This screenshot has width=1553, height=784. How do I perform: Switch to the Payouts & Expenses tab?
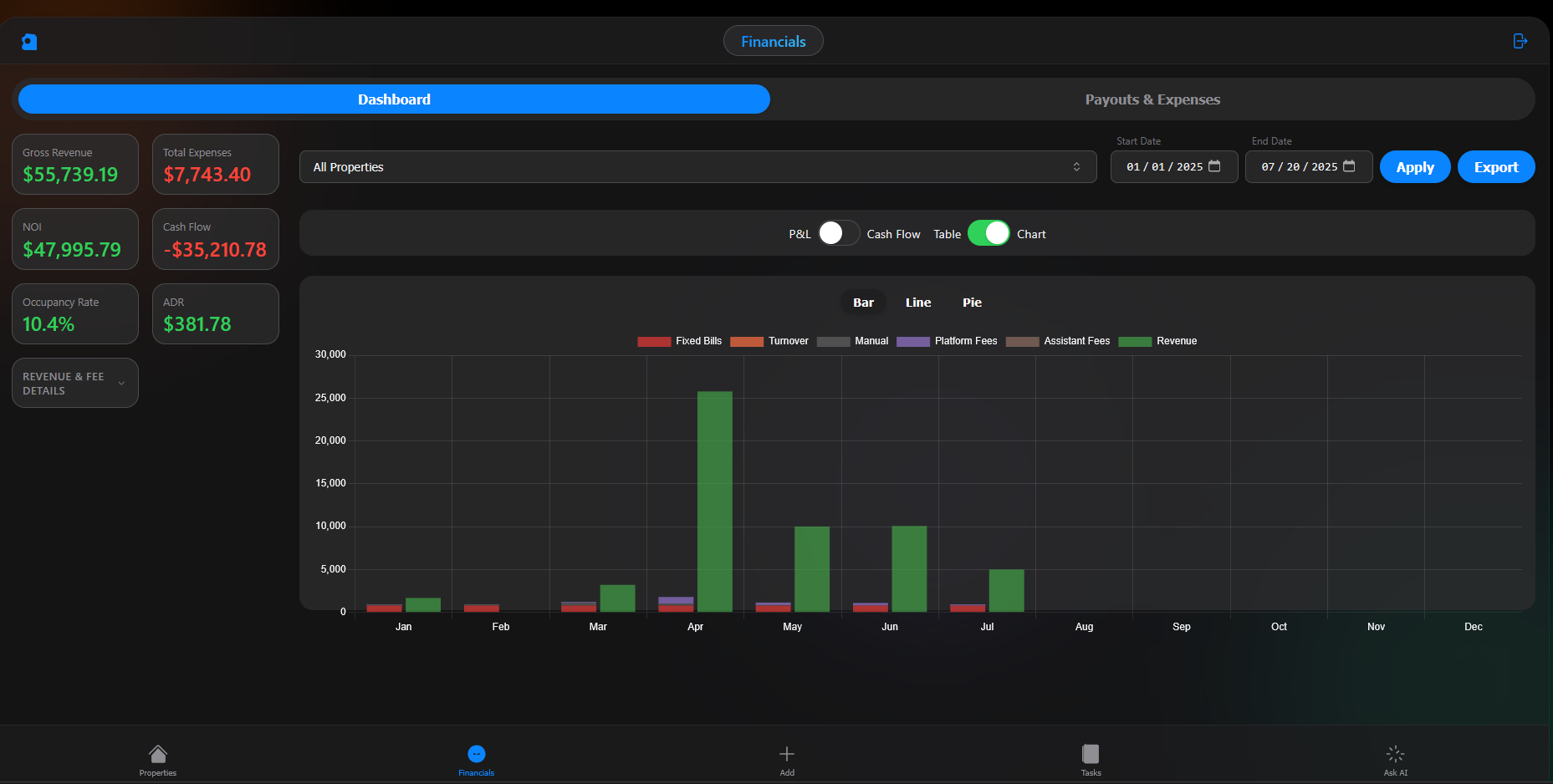(x=1152, y=99)
